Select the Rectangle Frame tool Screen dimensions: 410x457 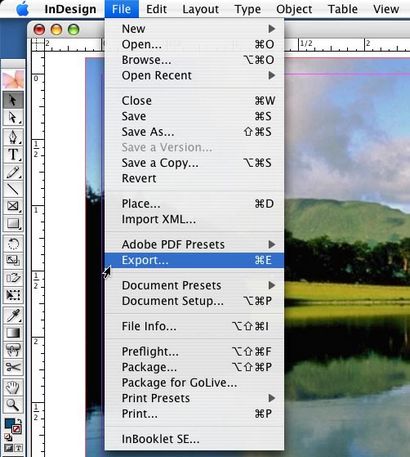13,206
